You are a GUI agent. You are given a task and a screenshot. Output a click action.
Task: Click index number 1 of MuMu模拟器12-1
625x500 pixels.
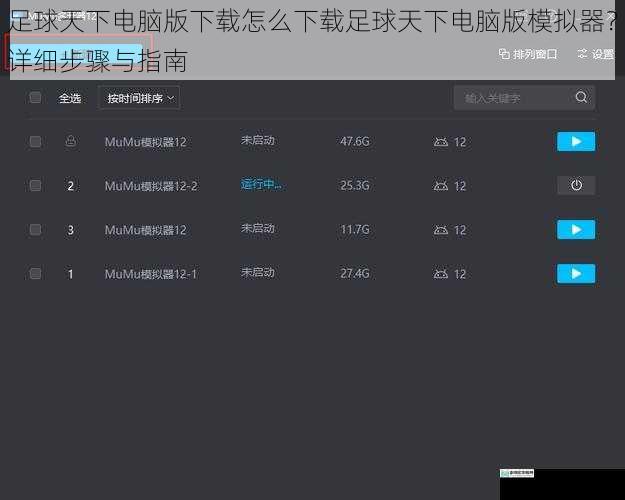point(71,274)
